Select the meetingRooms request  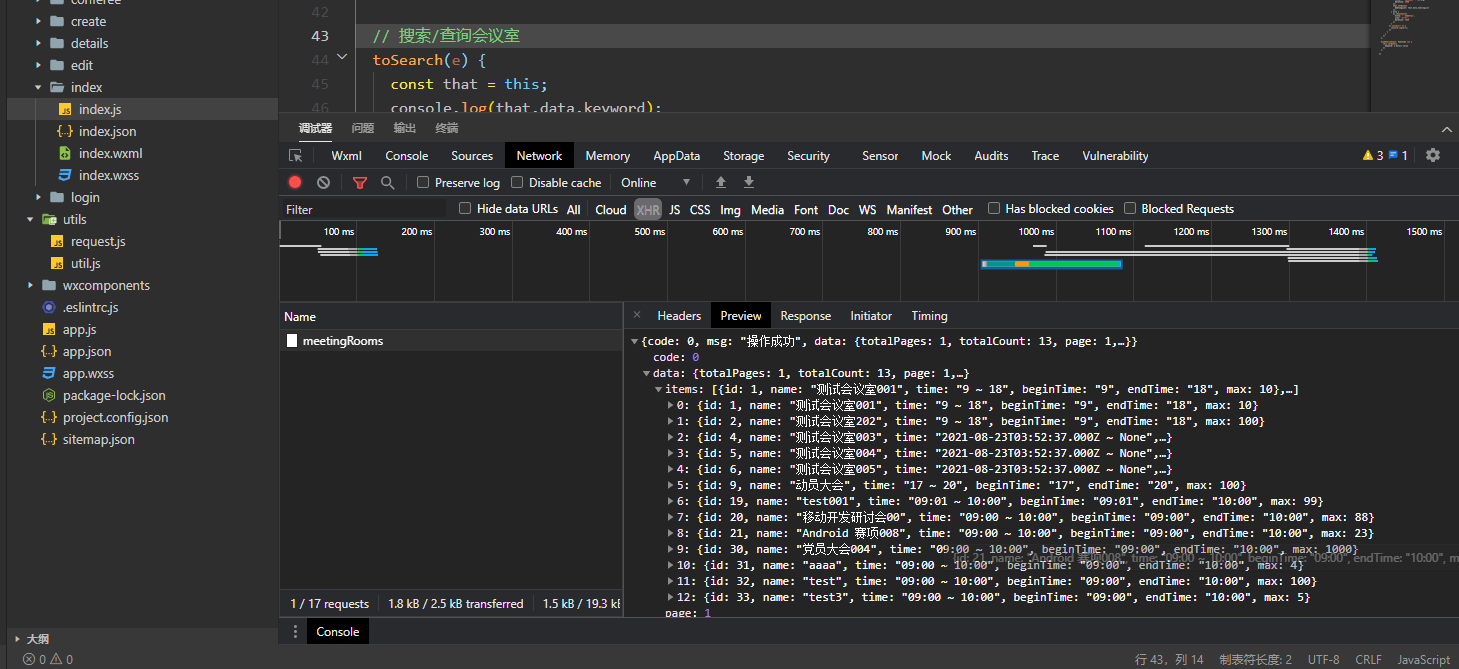coord(450,341)
